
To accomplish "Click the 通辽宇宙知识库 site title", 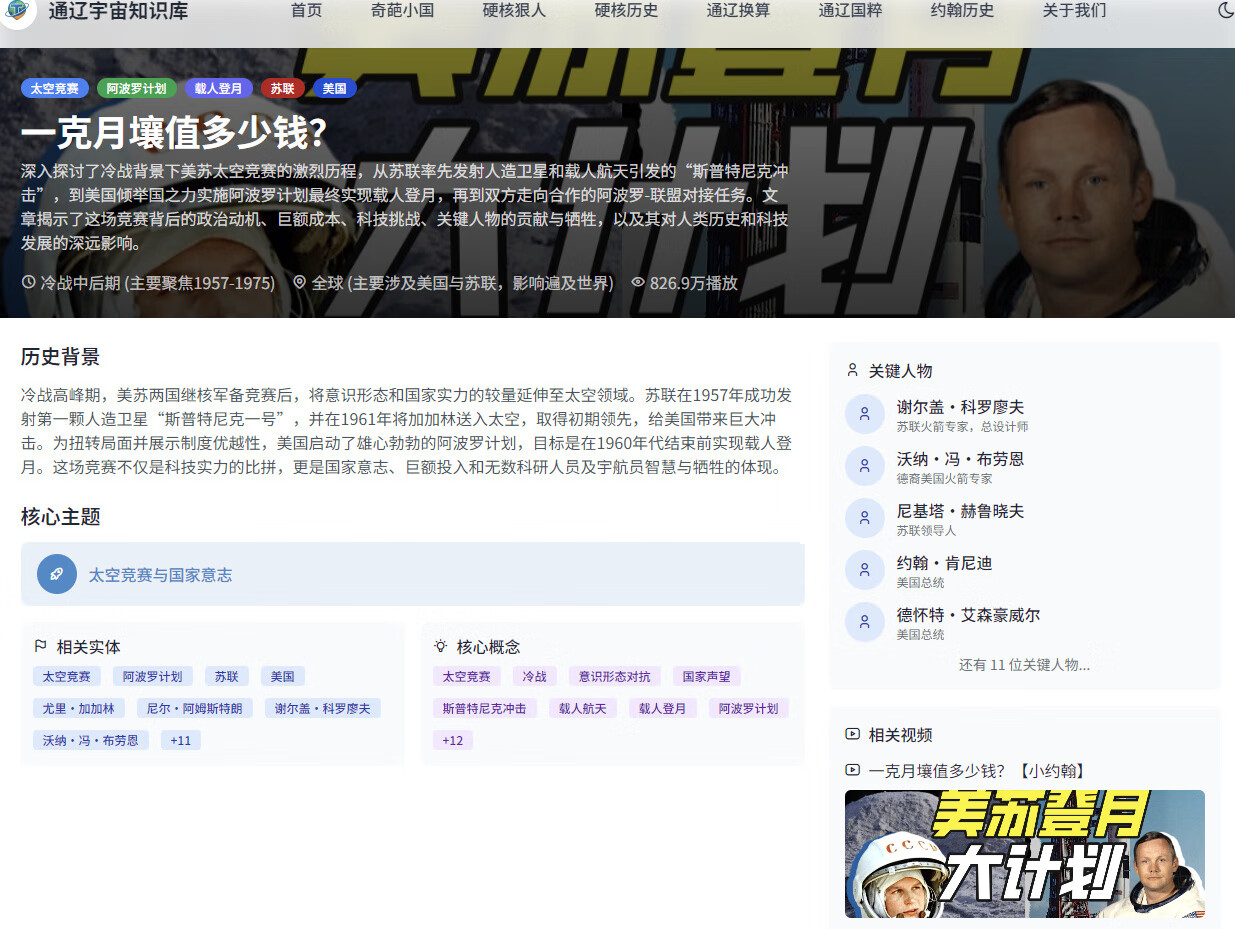I will point(118,11).
